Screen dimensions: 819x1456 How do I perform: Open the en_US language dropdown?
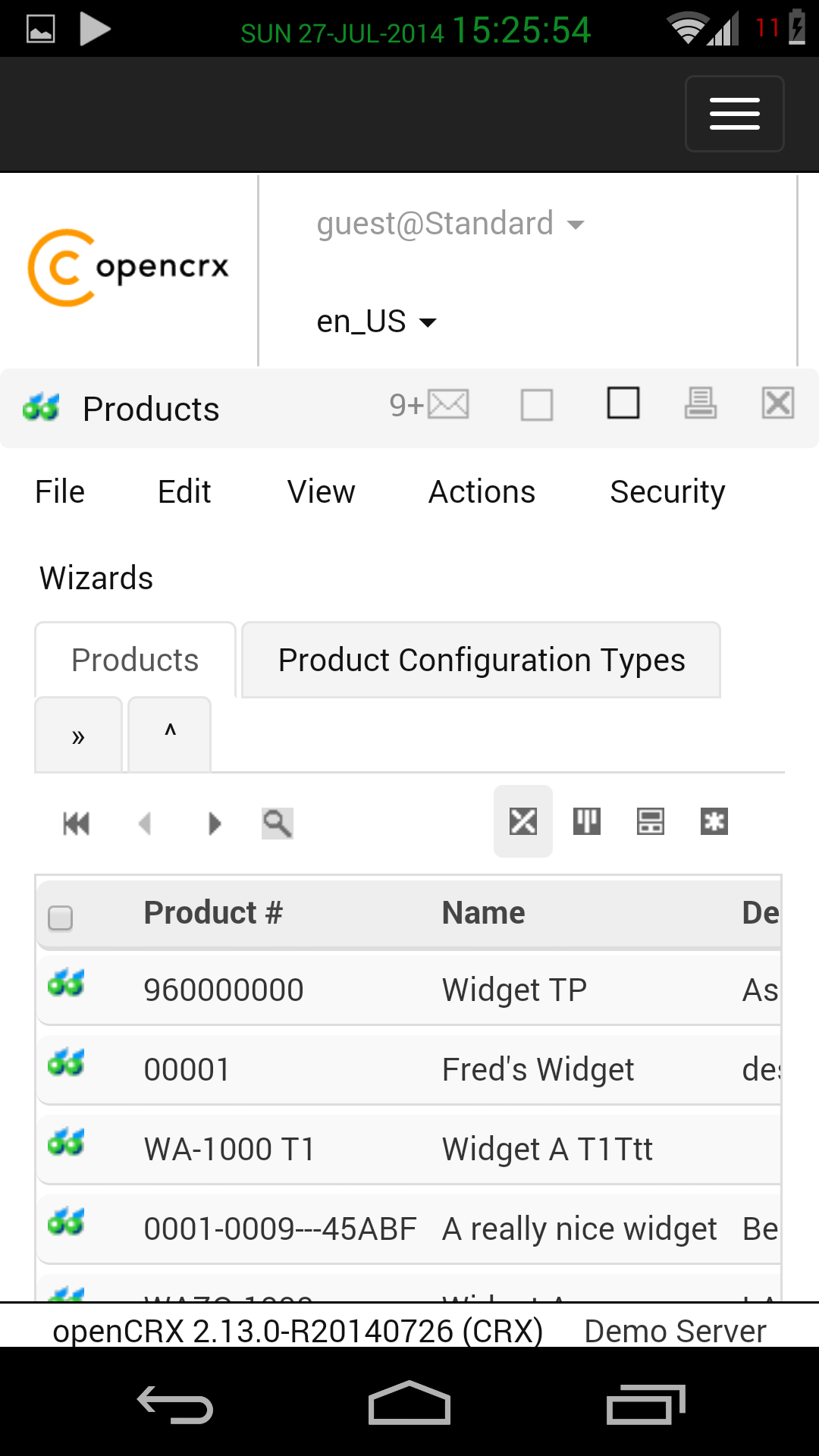coord(376,322)
